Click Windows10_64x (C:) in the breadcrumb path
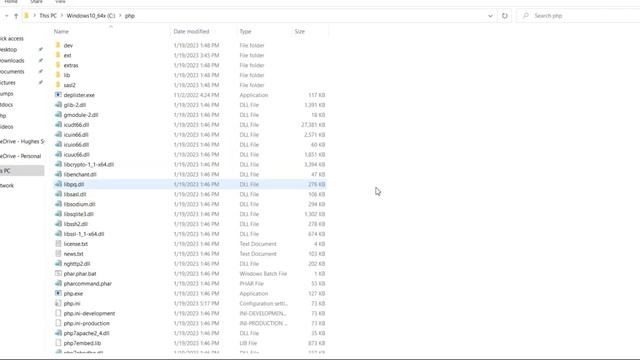This screenshot has height=360, width=640. (91, 16)
